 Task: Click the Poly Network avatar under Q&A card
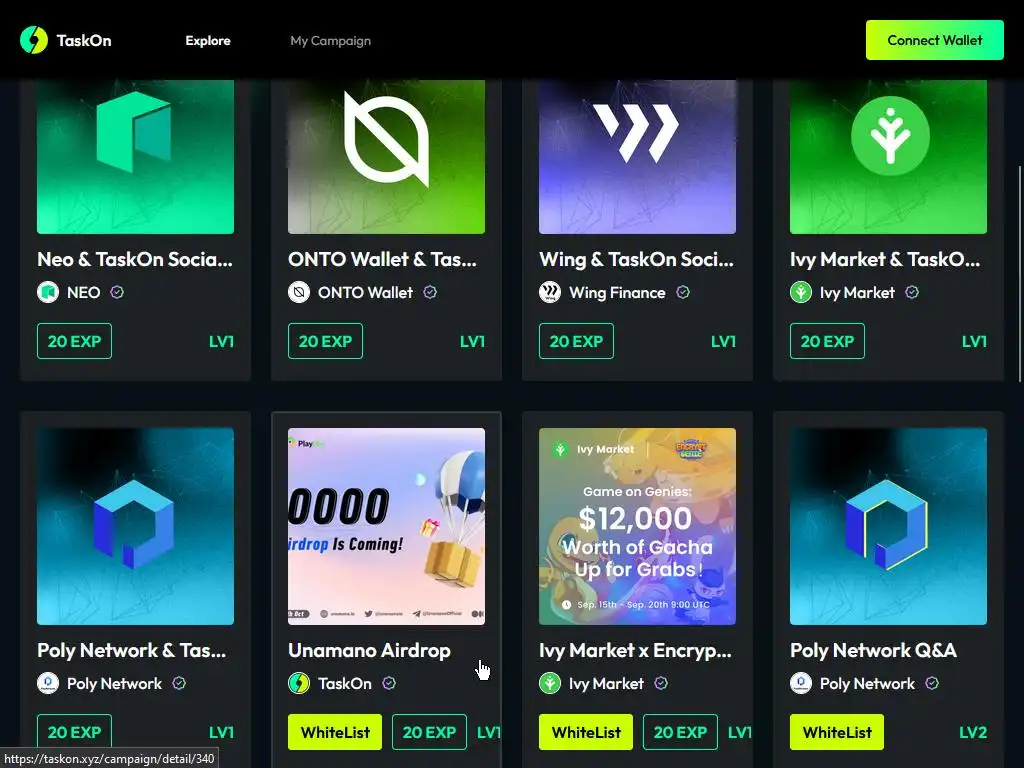coord(801,683)
